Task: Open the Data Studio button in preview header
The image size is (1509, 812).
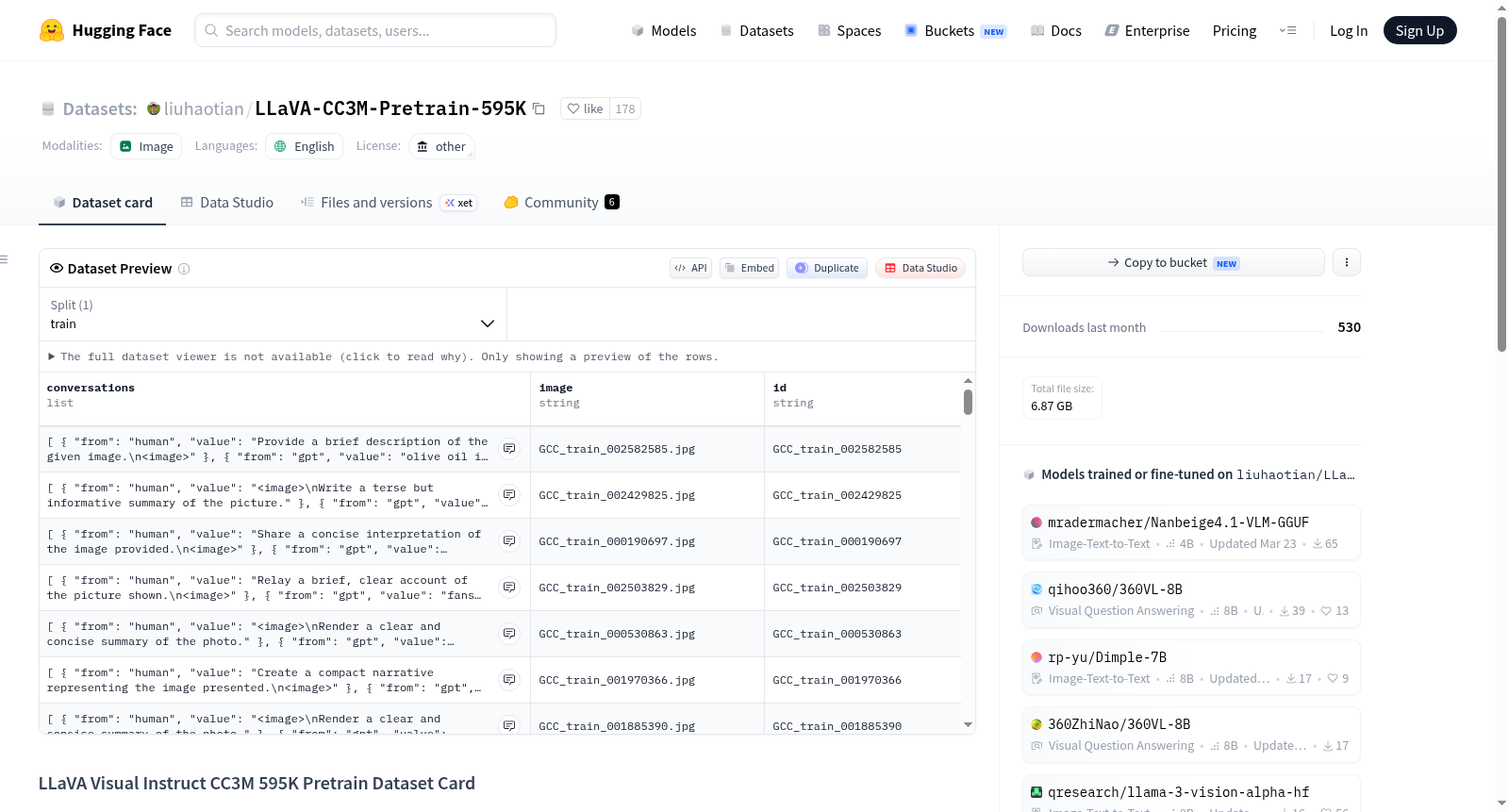Action: point(920,268)
